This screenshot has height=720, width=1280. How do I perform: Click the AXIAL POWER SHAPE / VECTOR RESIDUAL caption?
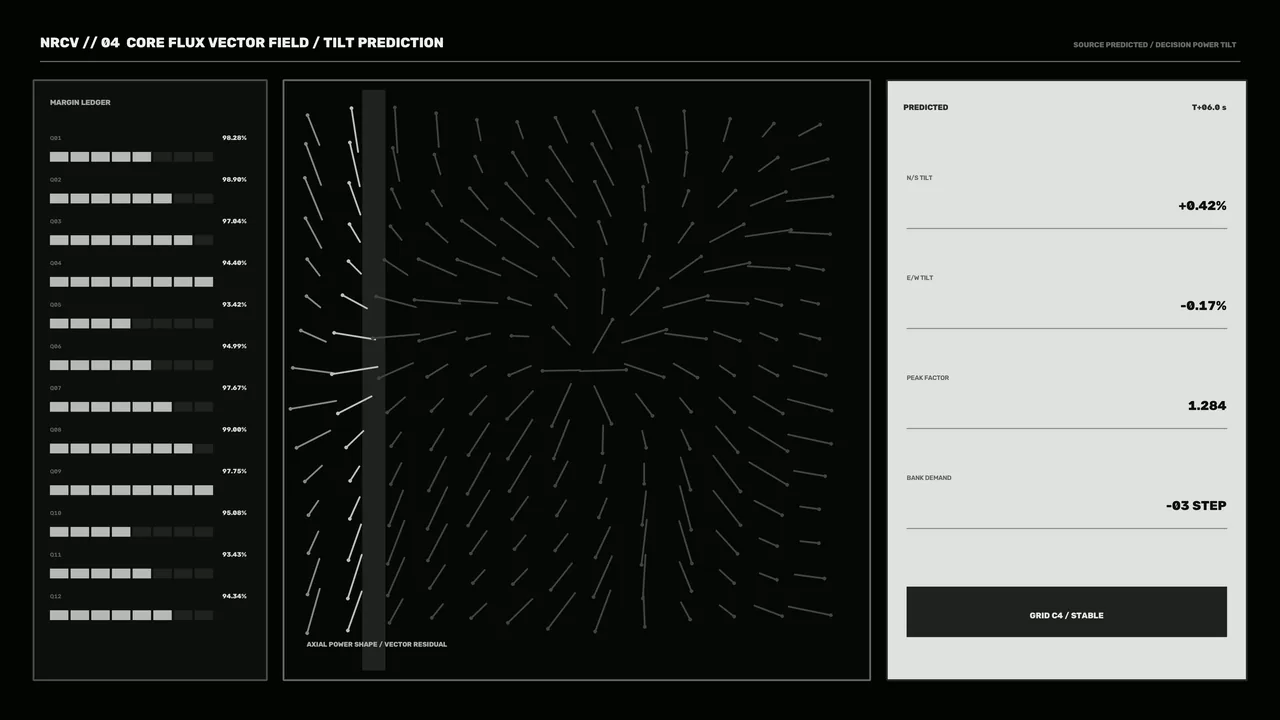tap(377, 644)
